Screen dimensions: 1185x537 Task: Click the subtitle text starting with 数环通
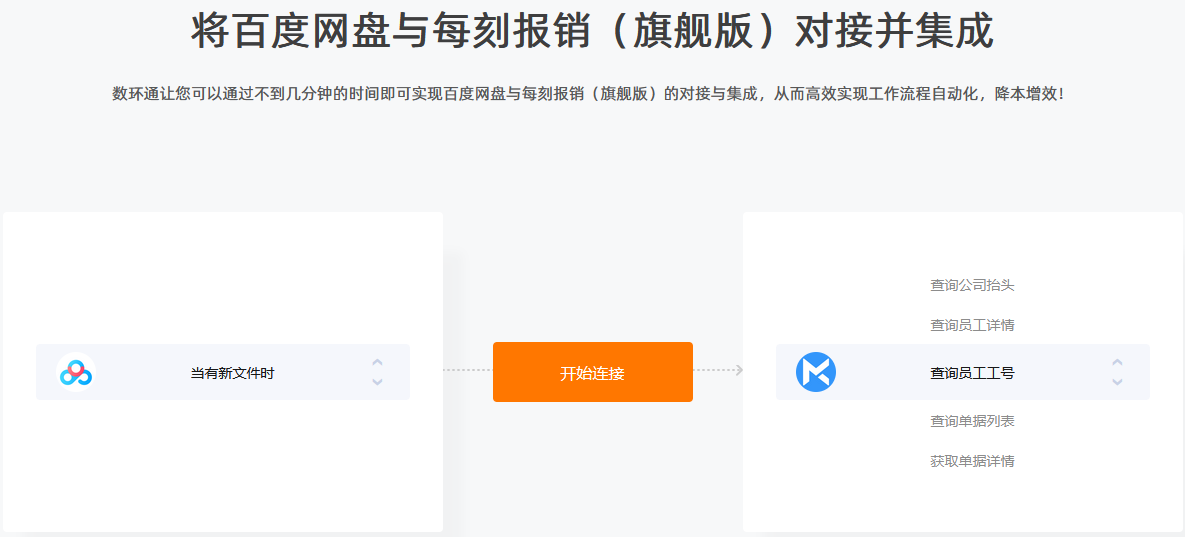pyautogui.click(x=589, y=94)
